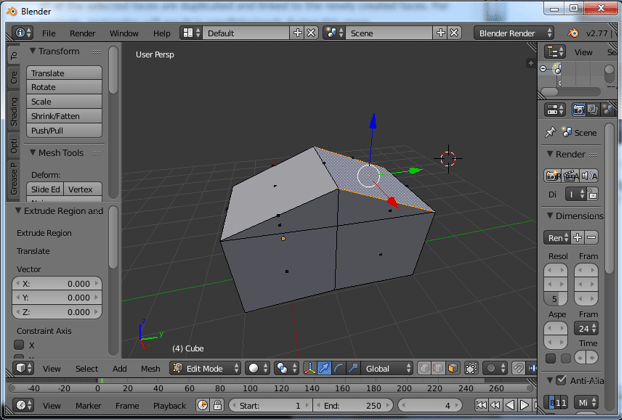Click the jump to start playback icon
This screenshot has width=622, height=420.
(x=482, y=405)
